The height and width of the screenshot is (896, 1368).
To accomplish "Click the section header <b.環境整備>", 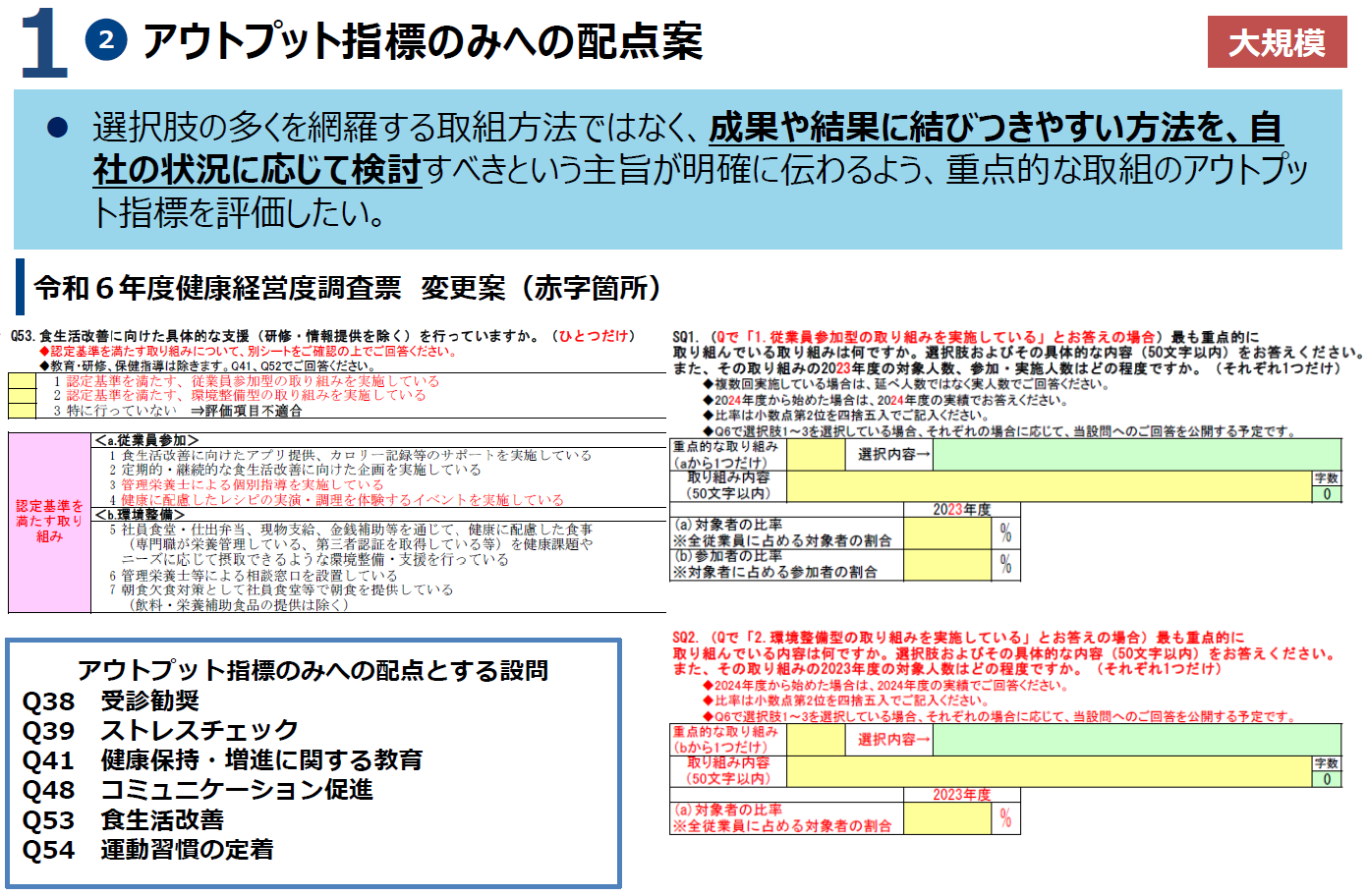I will 140,515.
